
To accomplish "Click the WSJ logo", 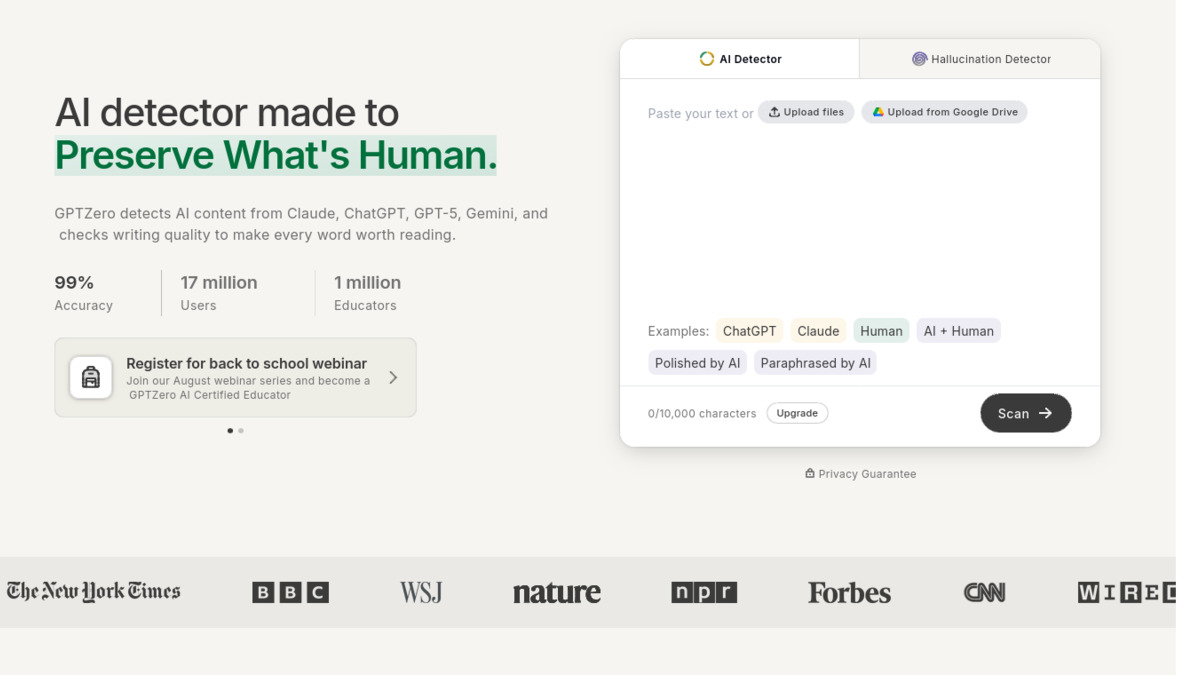I will click(421, 593).
